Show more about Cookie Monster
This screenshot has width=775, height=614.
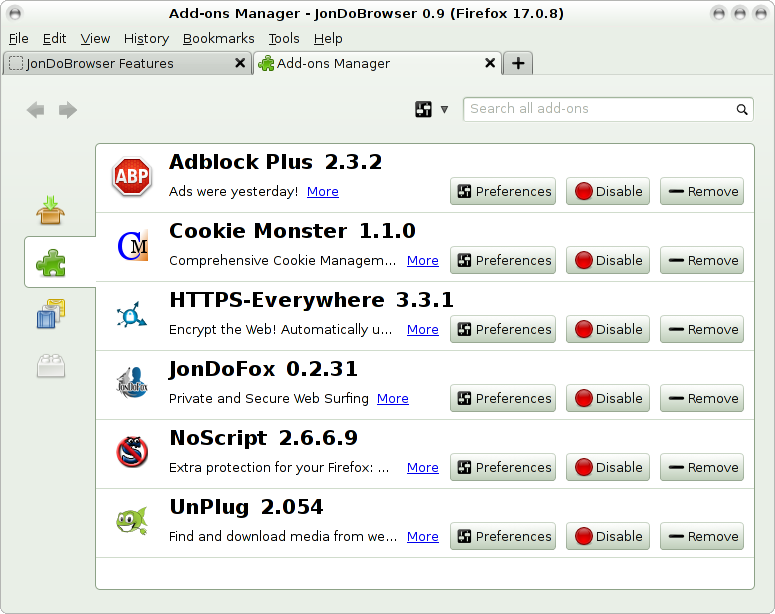coord(423,261)
